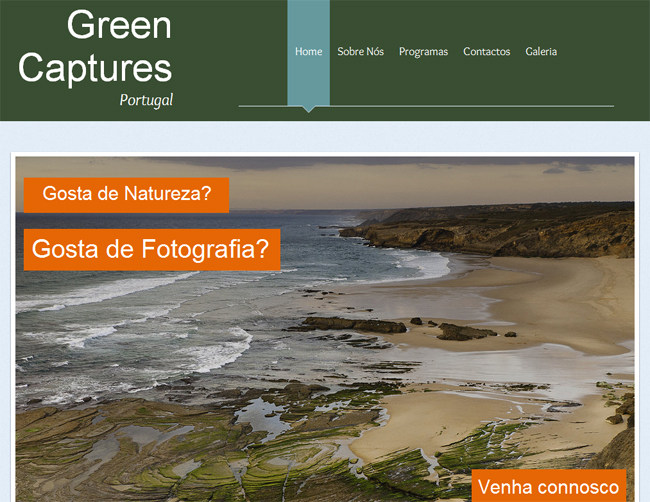Select the Gosta de Fotografia? orange banner
The height and width of the screenshot is (502, 650).
[151, 250]
